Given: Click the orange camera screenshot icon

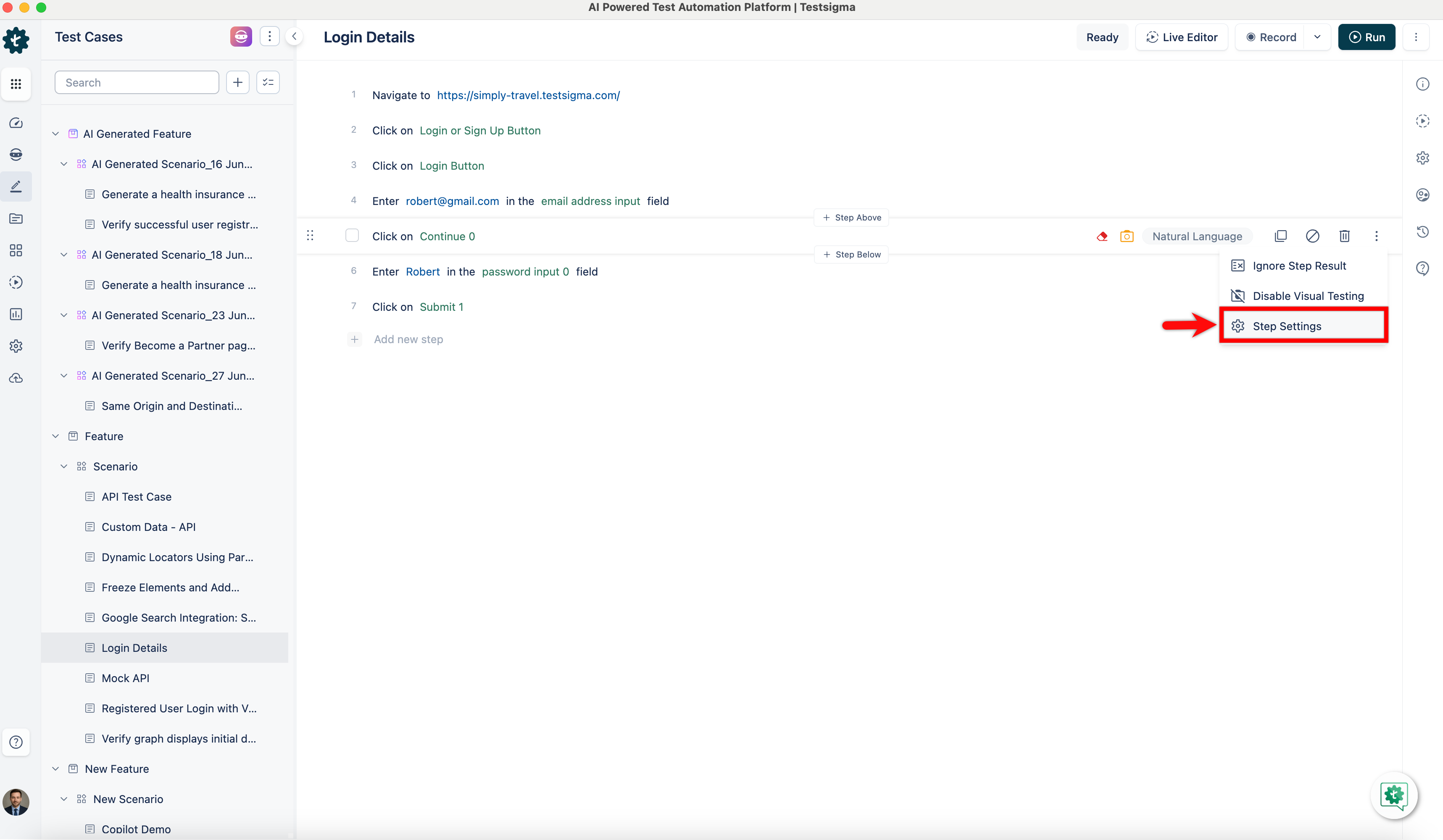Looking at the screenshot, I should pos(1126,236).
